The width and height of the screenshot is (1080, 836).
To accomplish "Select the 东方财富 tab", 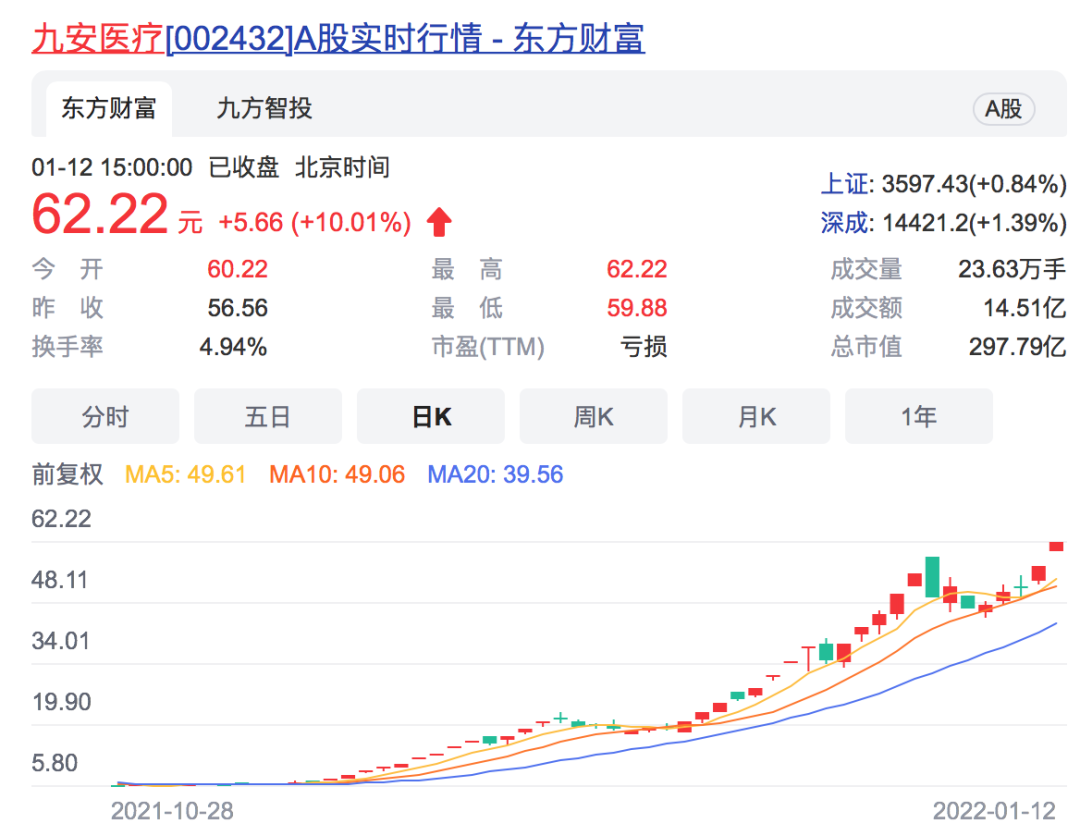I will click(x=109, y=109).
